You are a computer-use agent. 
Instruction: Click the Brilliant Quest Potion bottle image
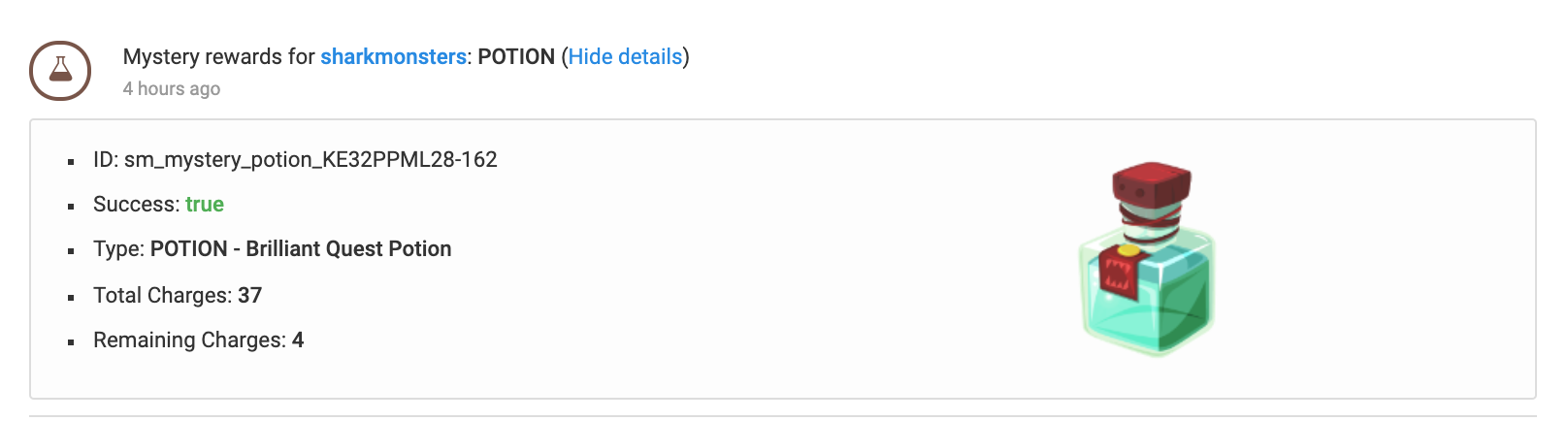coord(1148,260)
